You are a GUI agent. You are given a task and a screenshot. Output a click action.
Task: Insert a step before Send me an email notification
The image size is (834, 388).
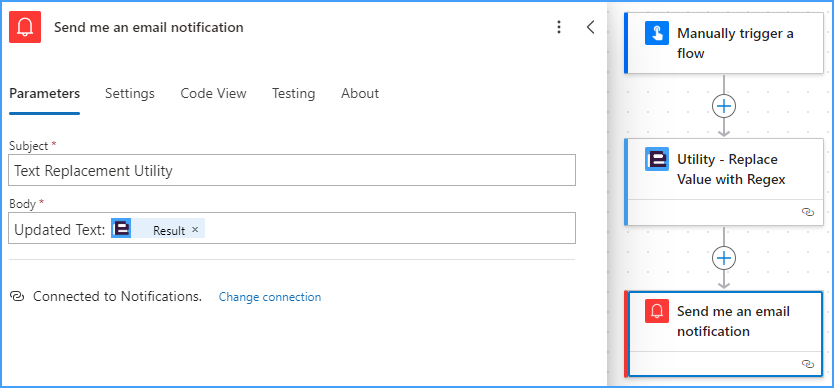[x=724, y=258]
